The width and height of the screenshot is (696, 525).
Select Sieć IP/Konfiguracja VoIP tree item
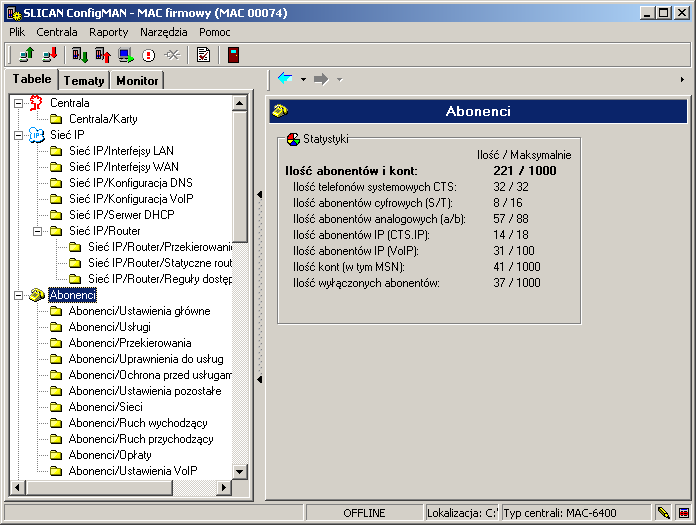(131, 199)
